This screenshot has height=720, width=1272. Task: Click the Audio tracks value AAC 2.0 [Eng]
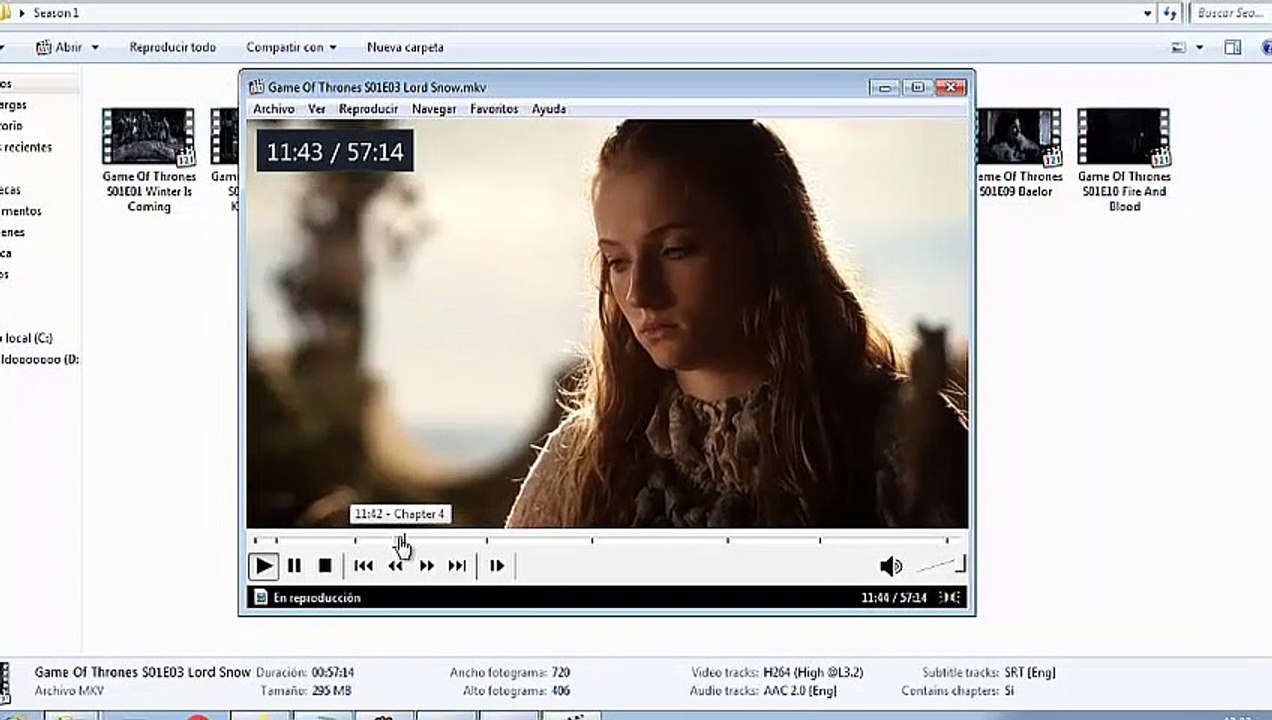click(x=800, y=691)
